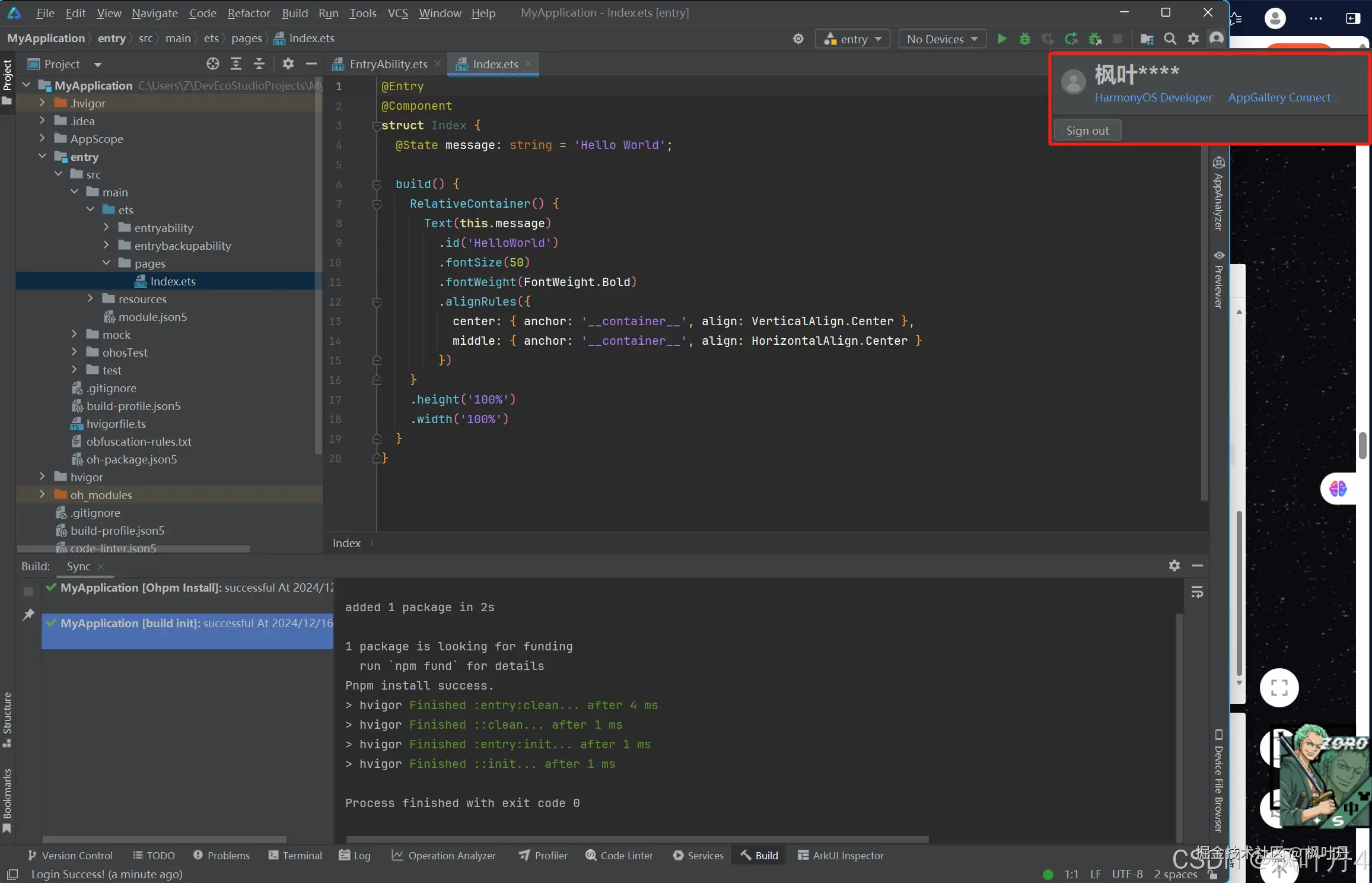Viewport: 1372px width, 883px height.
Task: Click the account profile icon in toolbar
Action: pyautogui.click(x=1216, y=39)
